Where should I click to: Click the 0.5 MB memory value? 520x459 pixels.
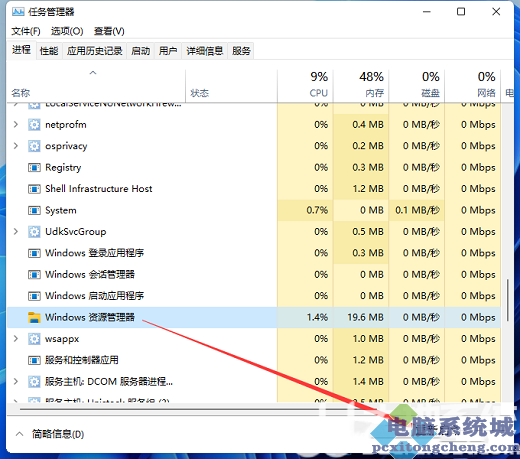pyautogui.click(x=368, y=232)
